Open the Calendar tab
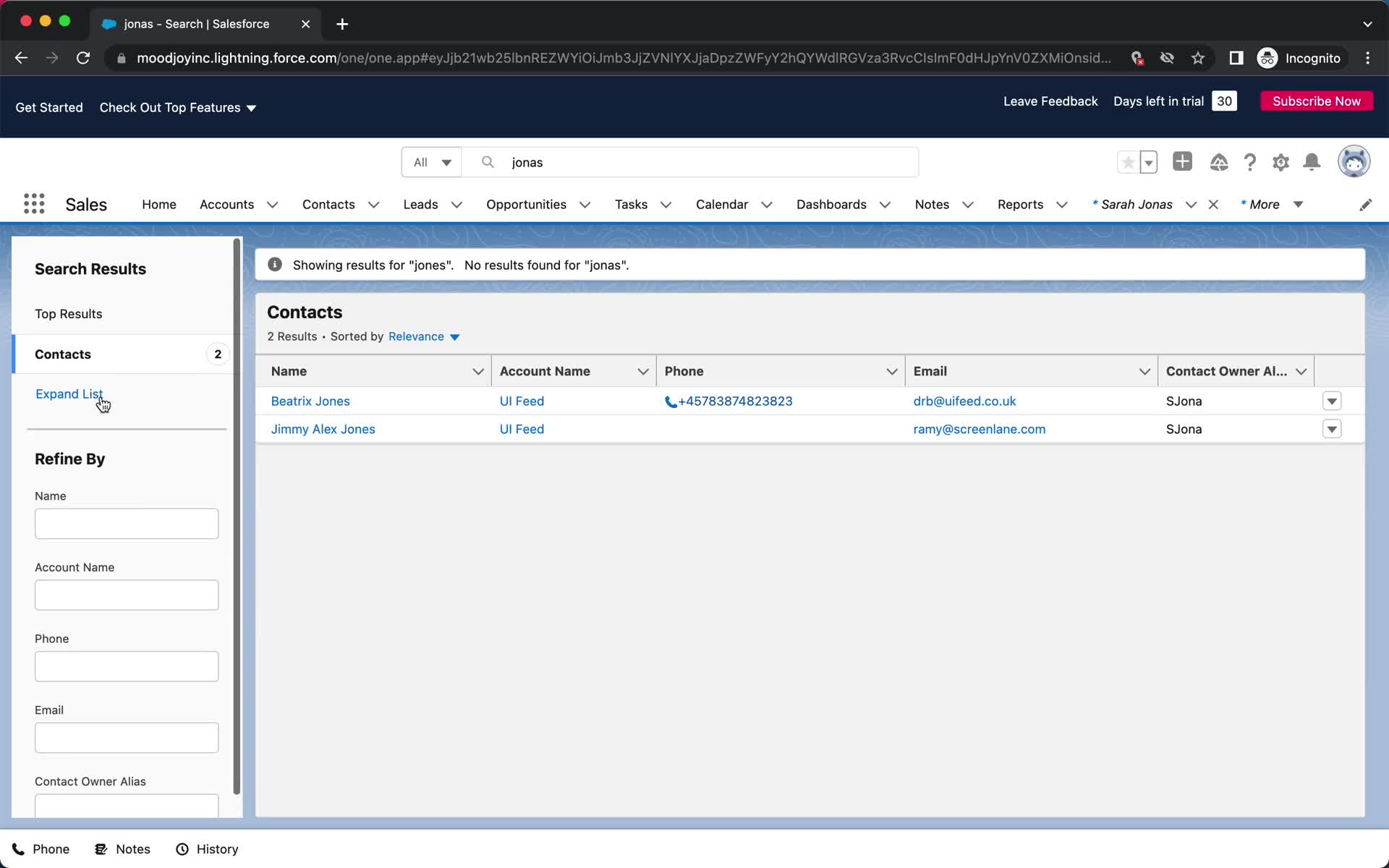The width and height of the screenshot is (1389, 868). [722, 205]
